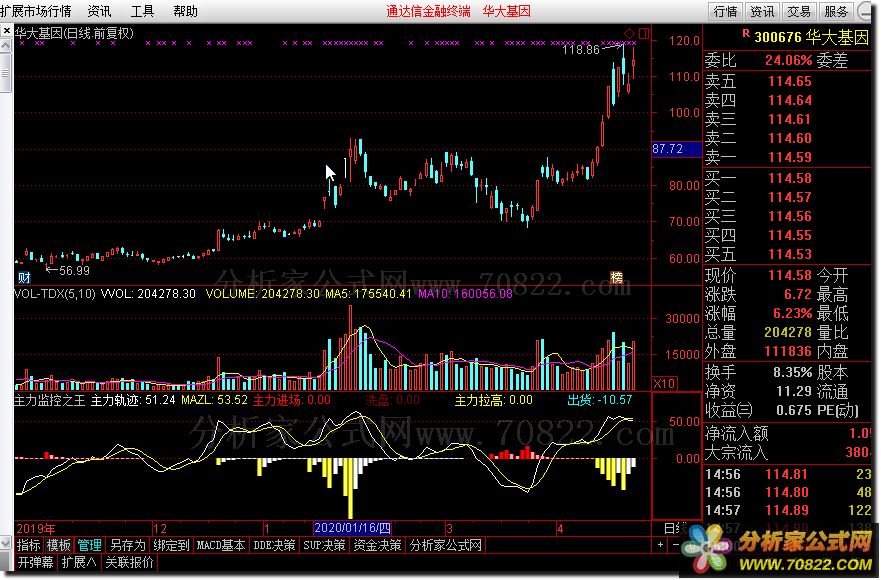This screenshot has height=580, width=881.
Task: Click the 56.99 low price annotation
Action: [74, 270]
